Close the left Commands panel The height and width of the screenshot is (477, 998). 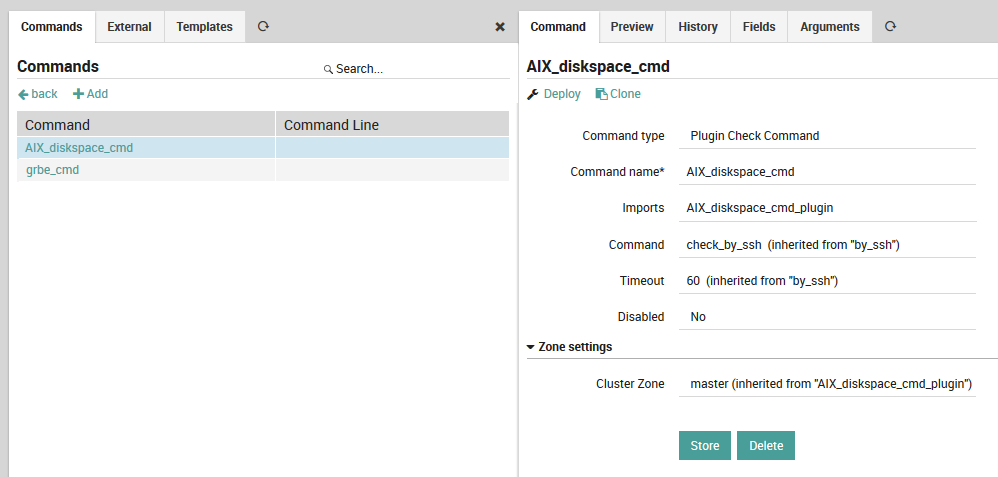[x=500, y=27]
